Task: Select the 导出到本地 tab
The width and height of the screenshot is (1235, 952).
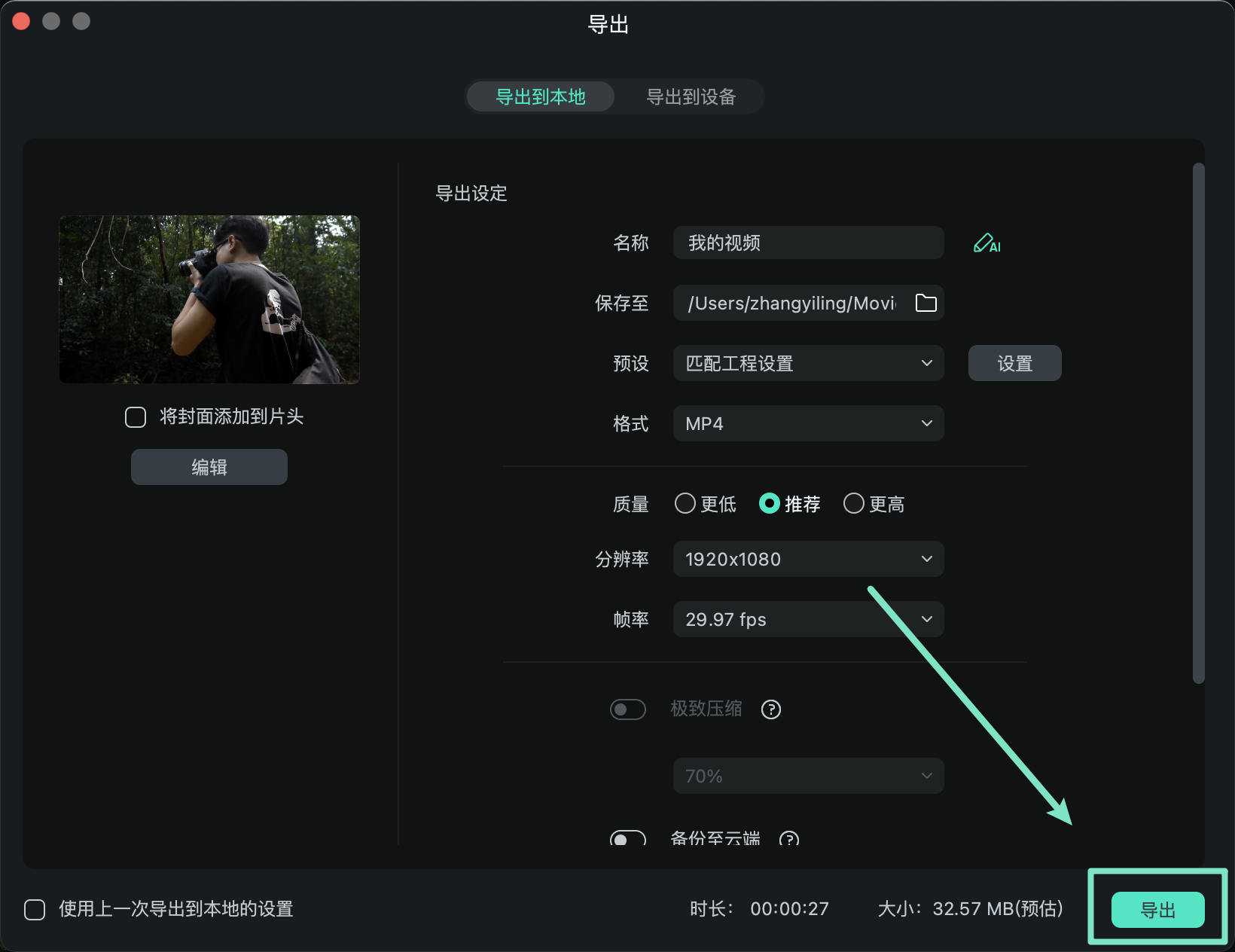Action: [x=540, y=96]
